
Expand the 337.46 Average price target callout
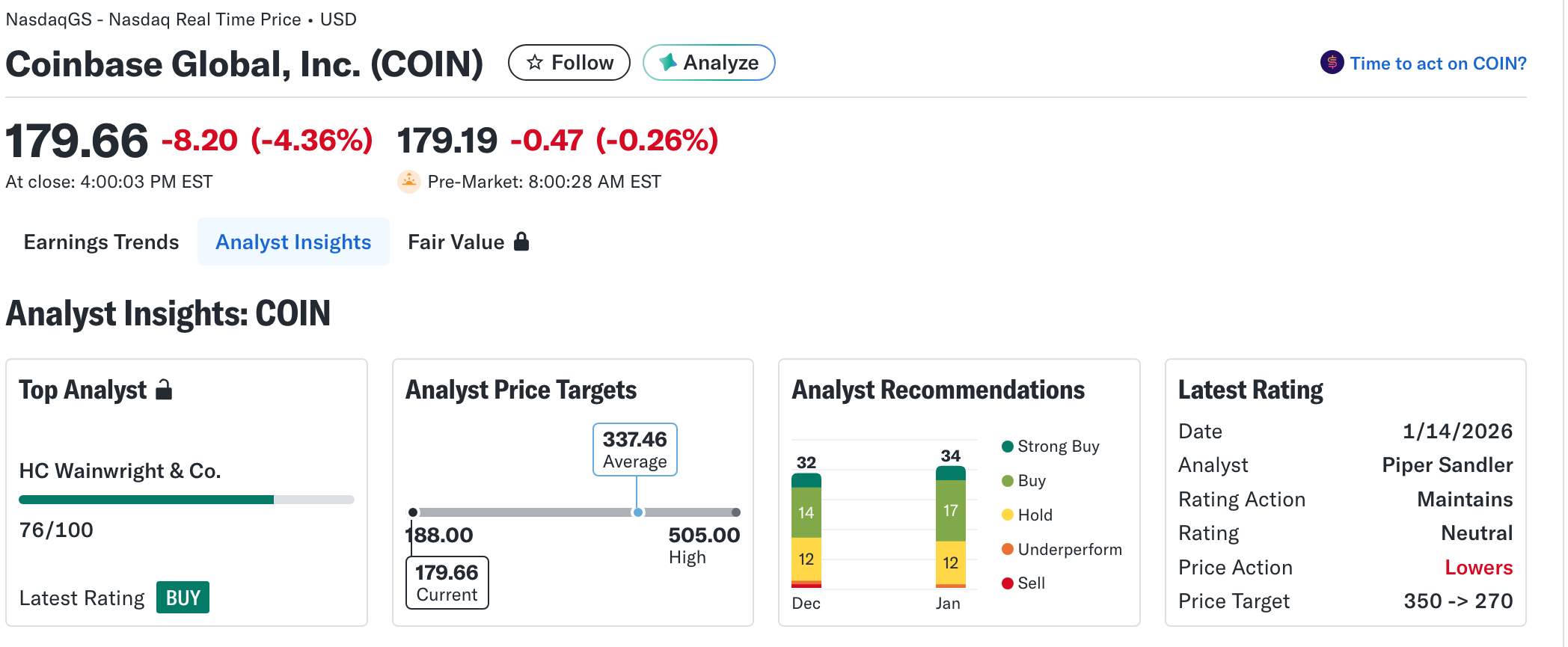point(634,449)
